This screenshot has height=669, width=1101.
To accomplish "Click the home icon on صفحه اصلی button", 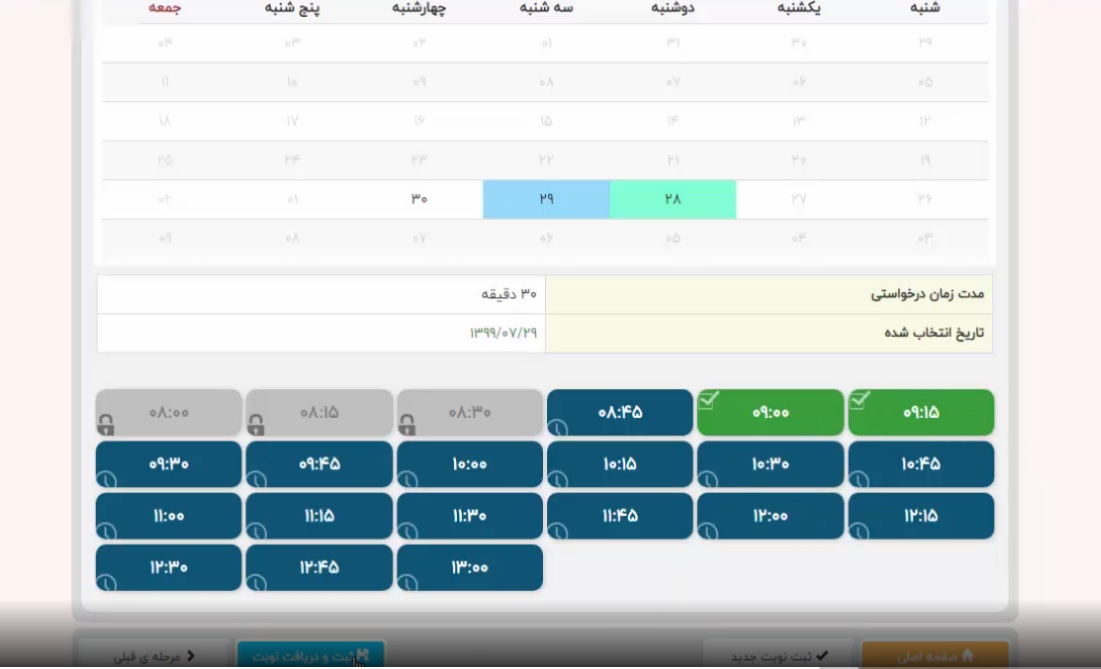I will (x=966, y=656).
